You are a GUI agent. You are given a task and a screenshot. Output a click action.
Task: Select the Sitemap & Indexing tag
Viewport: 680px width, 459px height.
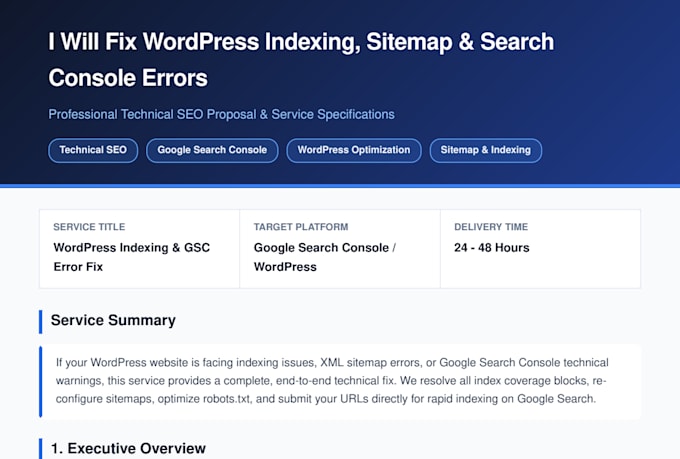485,151
